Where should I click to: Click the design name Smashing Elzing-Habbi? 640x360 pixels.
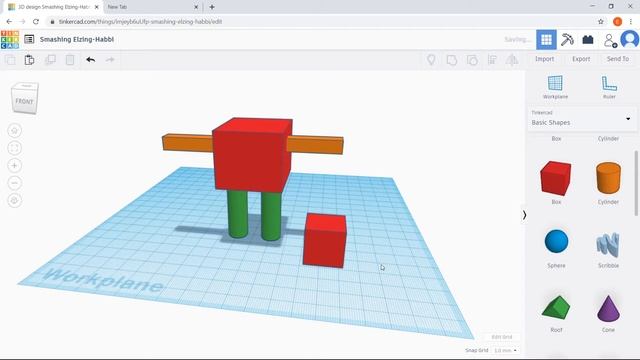[77, 39]
